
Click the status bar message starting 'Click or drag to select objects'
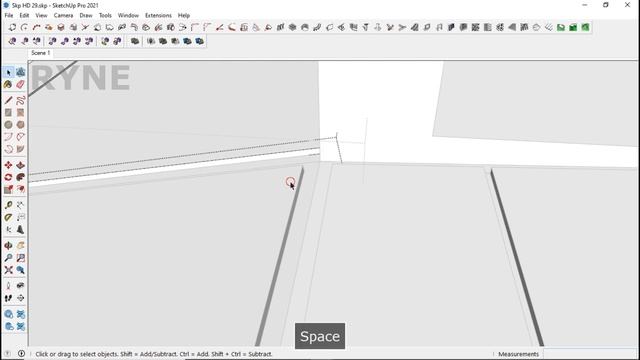pos(154,354)
